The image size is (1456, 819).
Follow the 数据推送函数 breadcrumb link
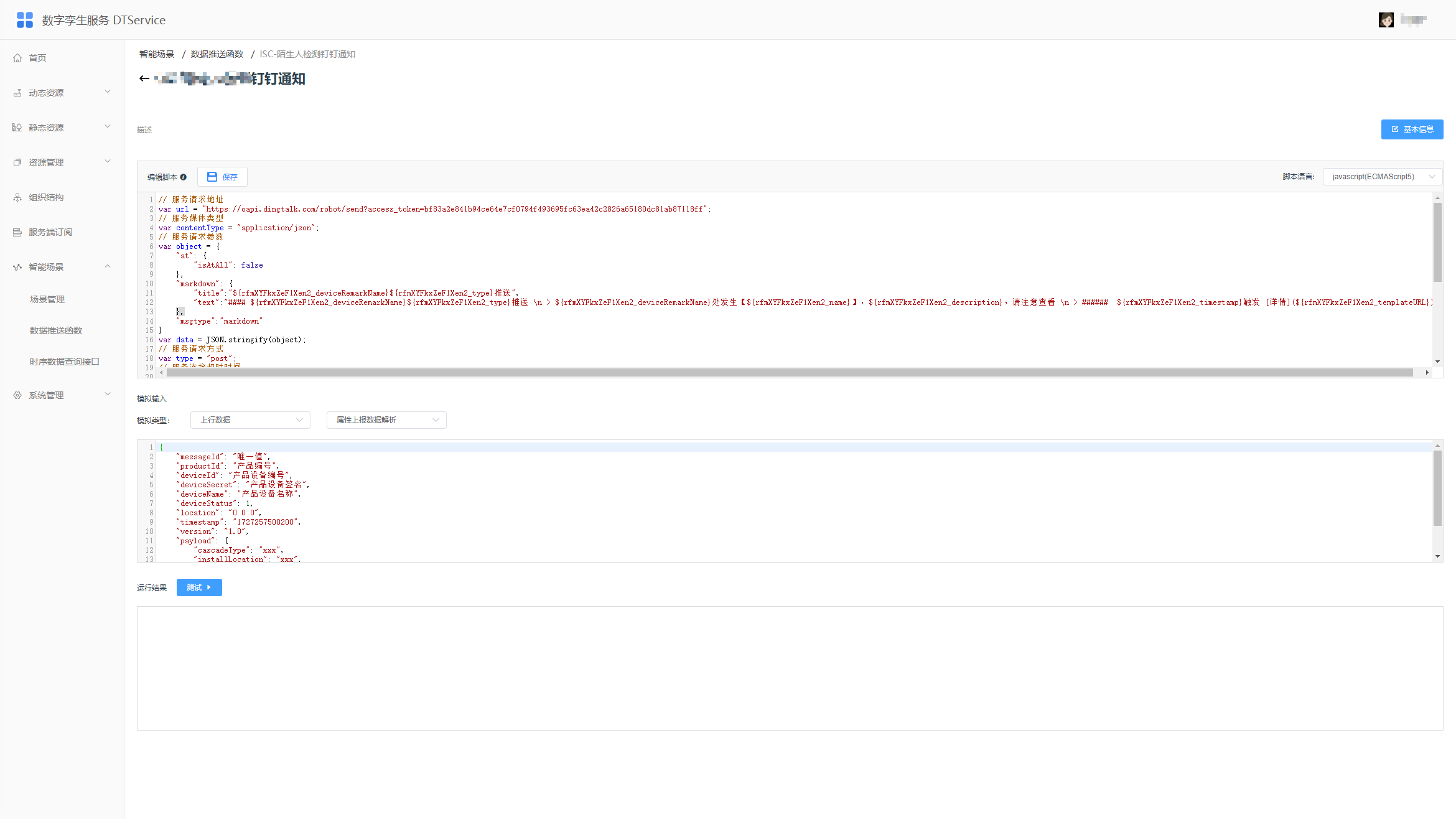(217, 54)
